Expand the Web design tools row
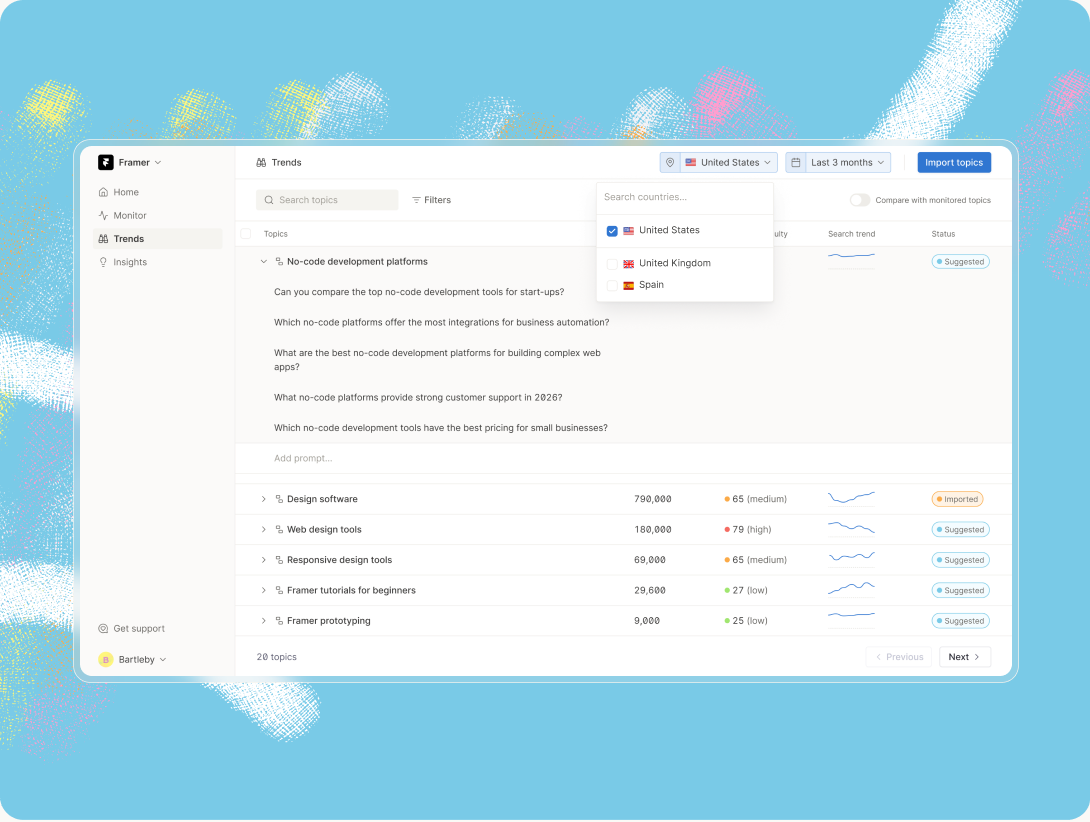The height and width of the screenshot is (822, 1090). click(x=263, y=530)
